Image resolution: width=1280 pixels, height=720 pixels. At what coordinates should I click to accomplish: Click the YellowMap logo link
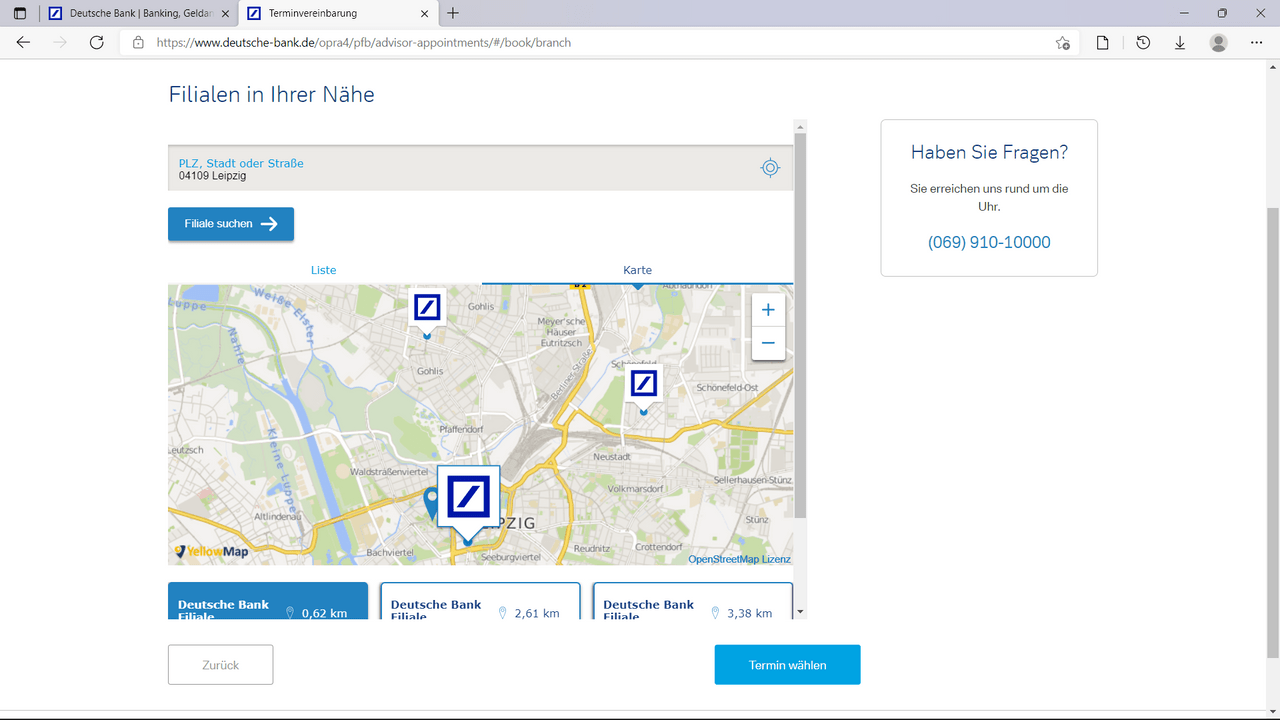[211, 551]
